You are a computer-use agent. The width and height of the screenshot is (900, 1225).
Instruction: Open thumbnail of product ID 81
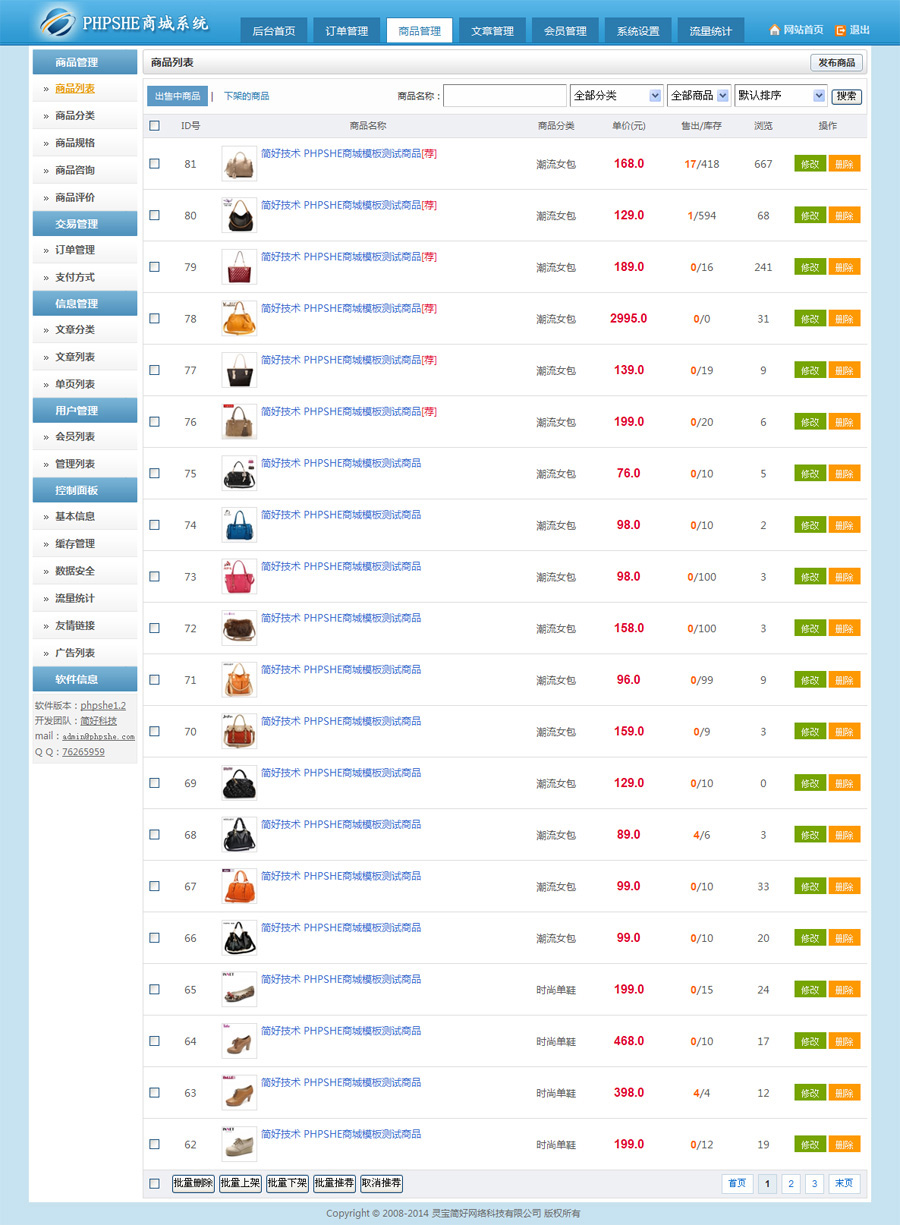tap(239, 164)
